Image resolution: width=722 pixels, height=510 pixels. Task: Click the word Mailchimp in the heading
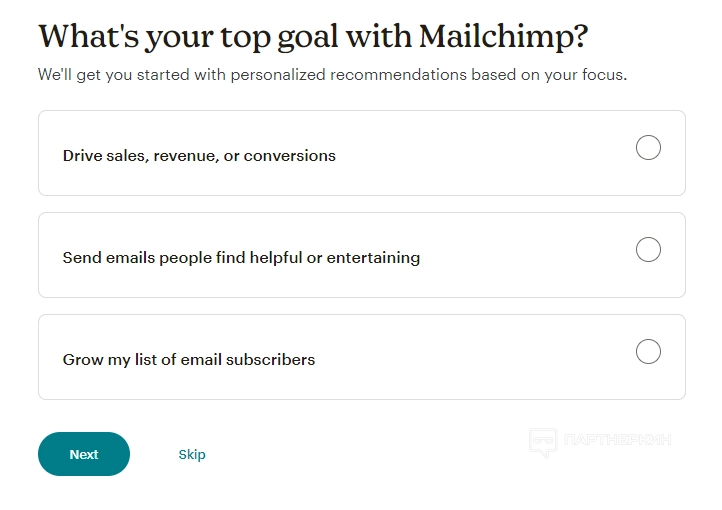503,38
